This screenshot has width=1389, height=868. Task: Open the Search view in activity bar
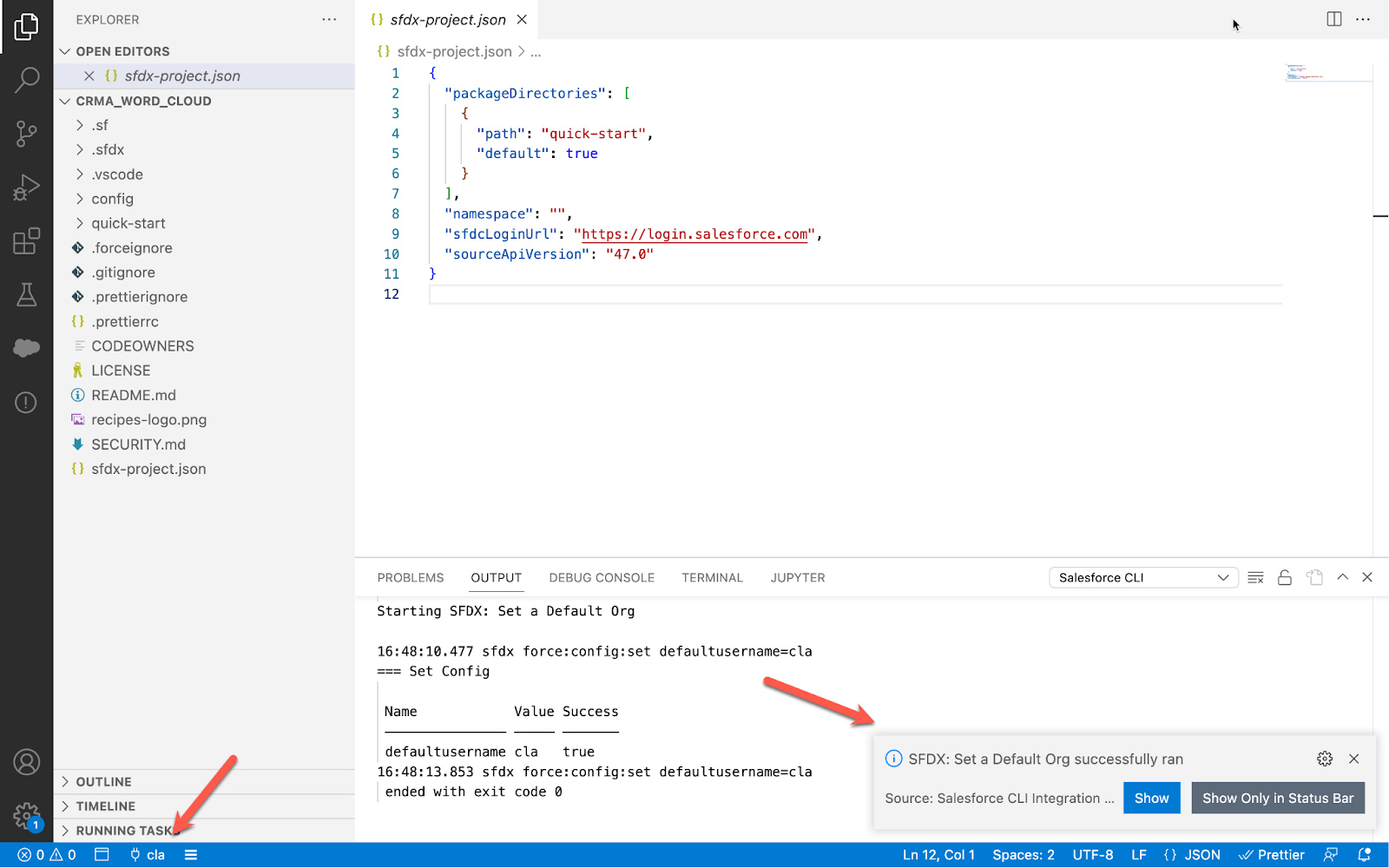point(26,80)
